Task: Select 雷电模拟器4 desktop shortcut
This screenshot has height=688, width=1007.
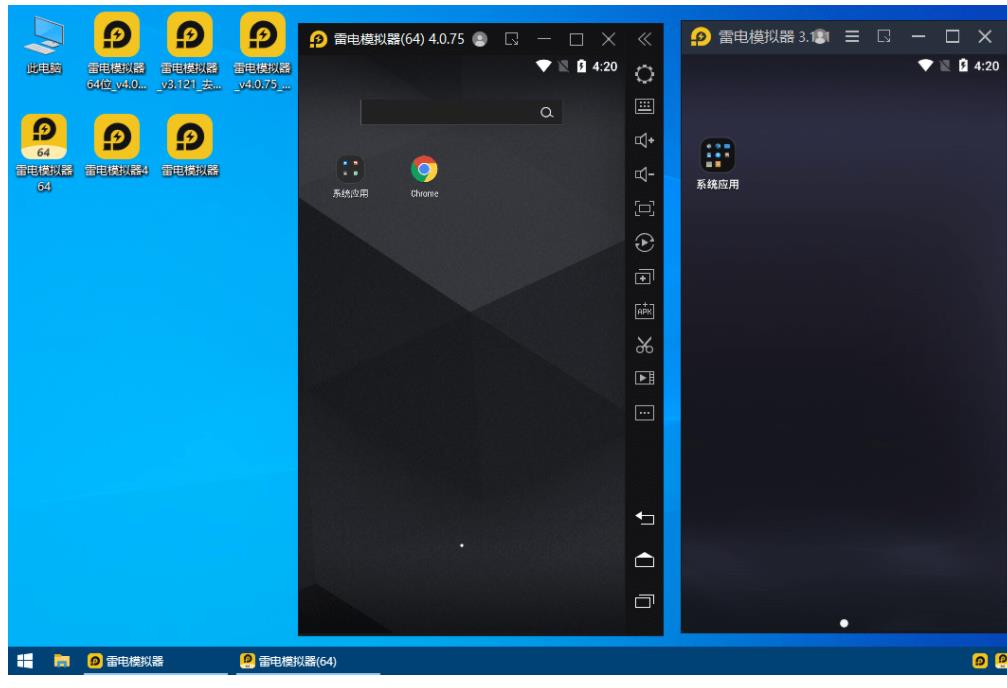Action: [x=116, y=145]
